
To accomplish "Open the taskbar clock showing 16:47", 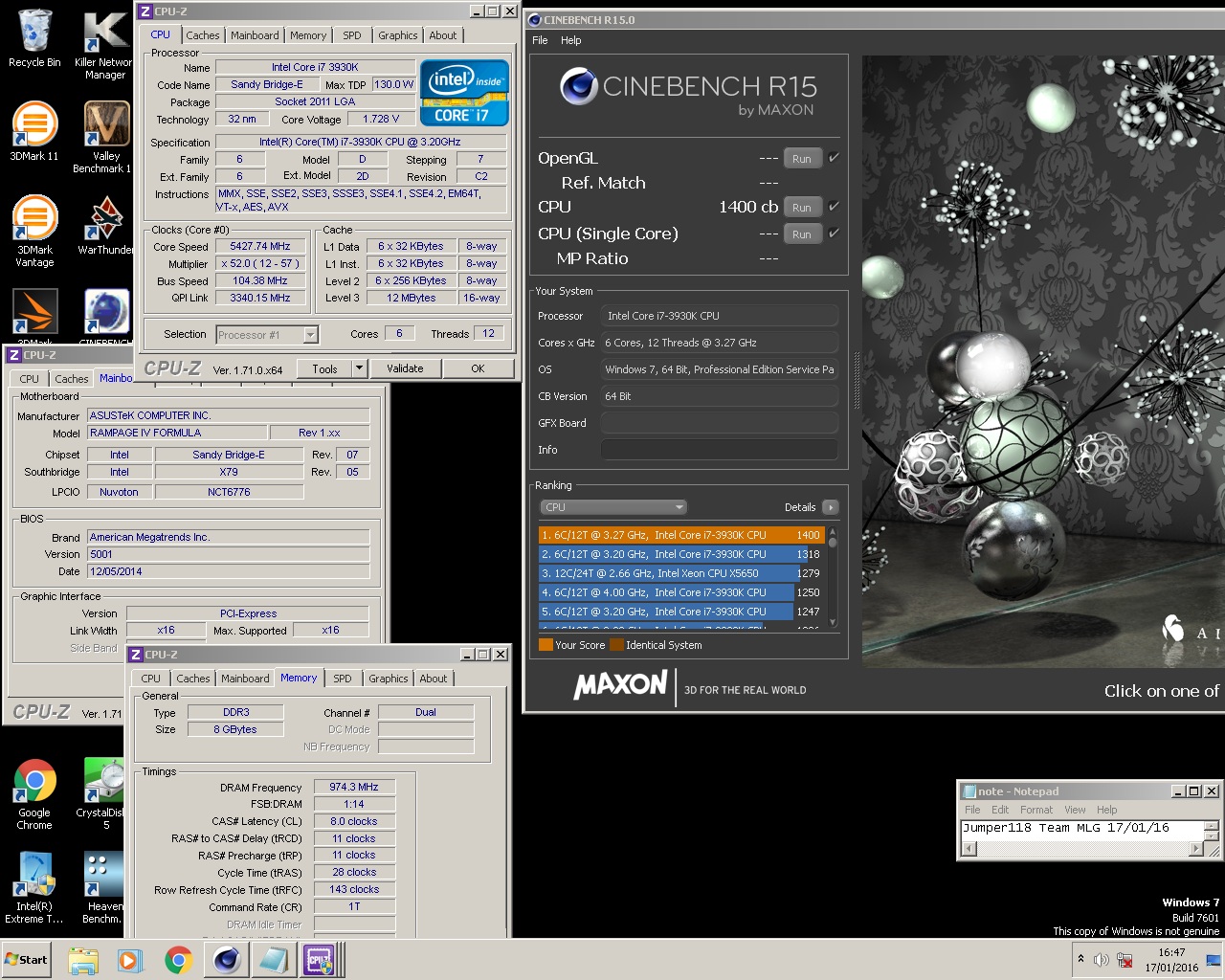I will point(1171,960).
